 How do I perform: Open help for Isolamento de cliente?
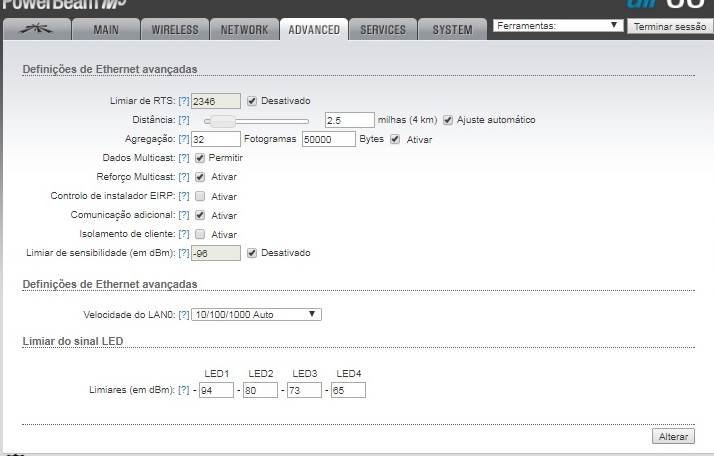point(184,234)
